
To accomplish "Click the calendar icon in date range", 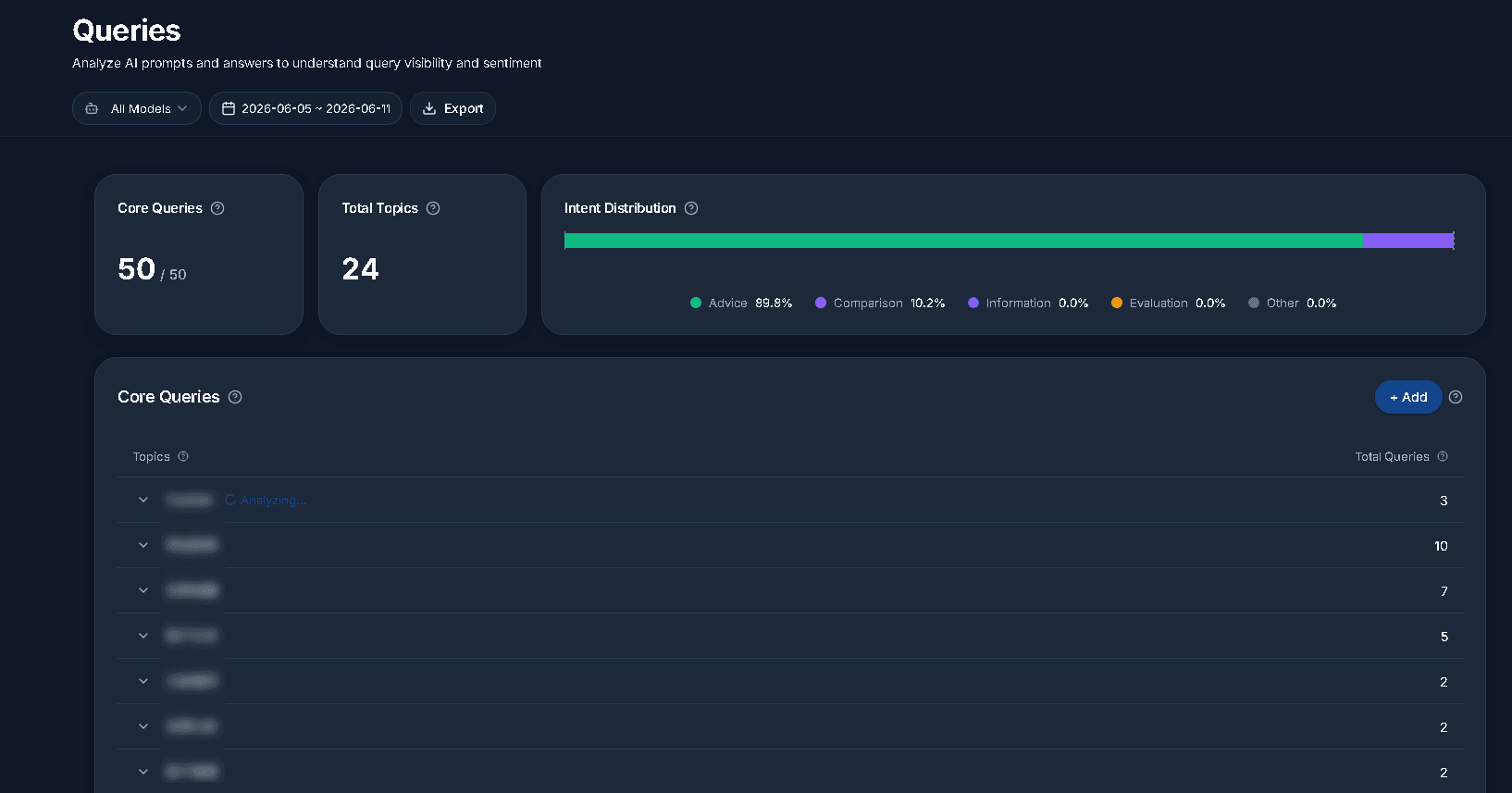I will pos(229,108).
